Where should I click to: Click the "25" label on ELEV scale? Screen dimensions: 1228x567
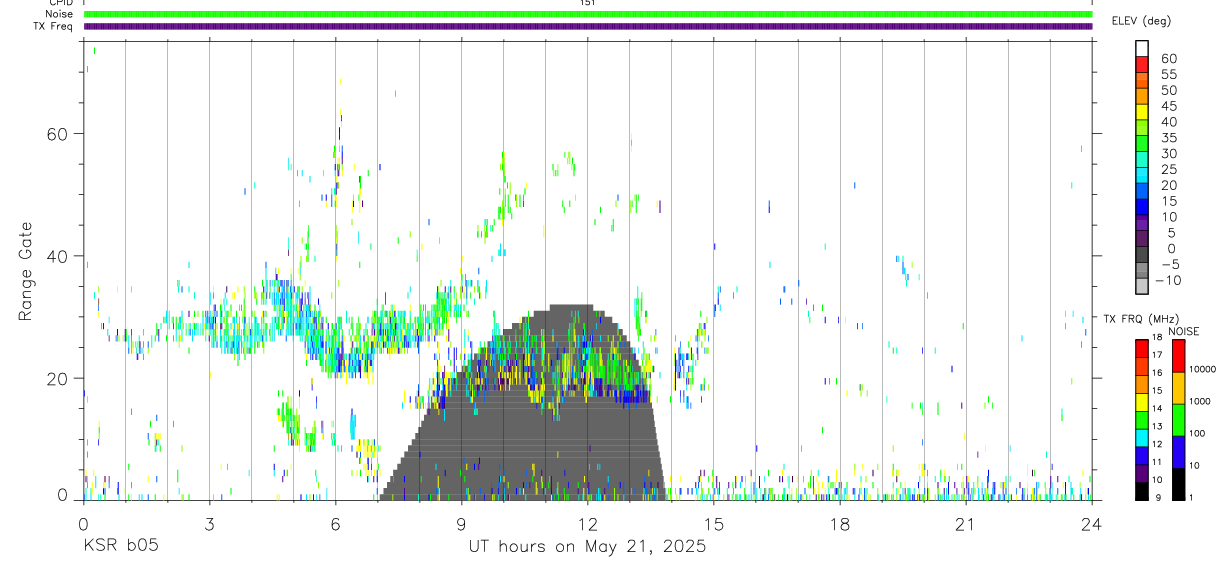click(1168, 170)
